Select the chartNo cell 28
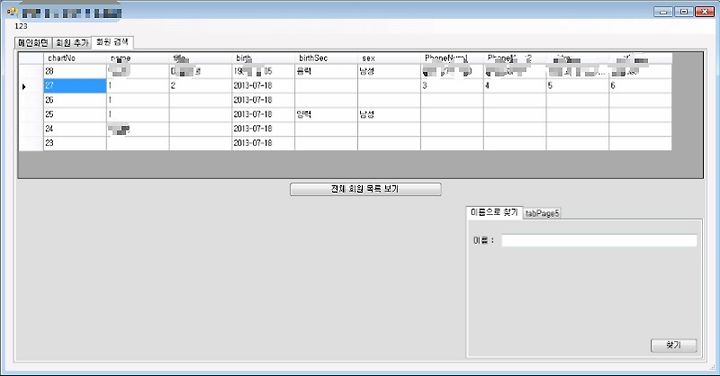720x376 pixels. click(x=75, y=72)
